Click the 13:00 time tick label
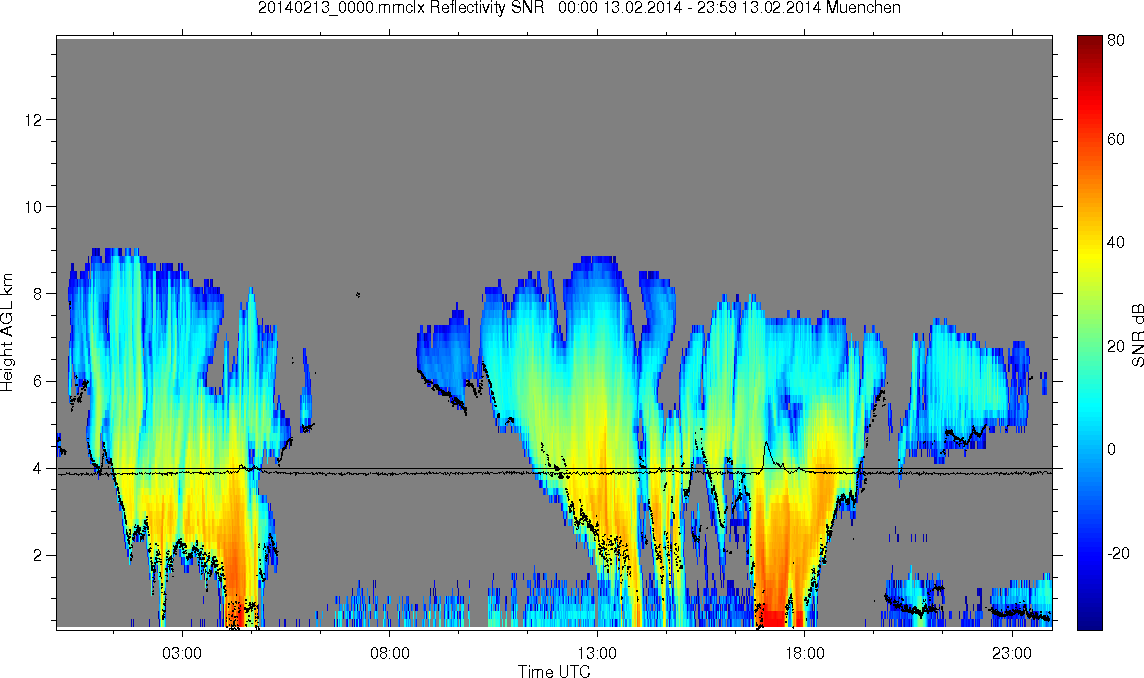This screenshot has height=678, width=1144. 597,652
